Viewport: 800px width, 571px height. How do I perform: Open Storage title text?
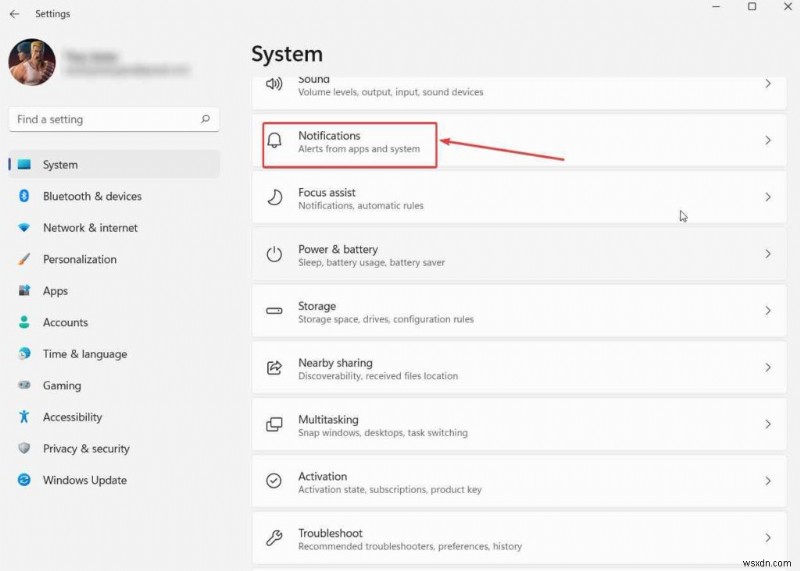[317, 306]
